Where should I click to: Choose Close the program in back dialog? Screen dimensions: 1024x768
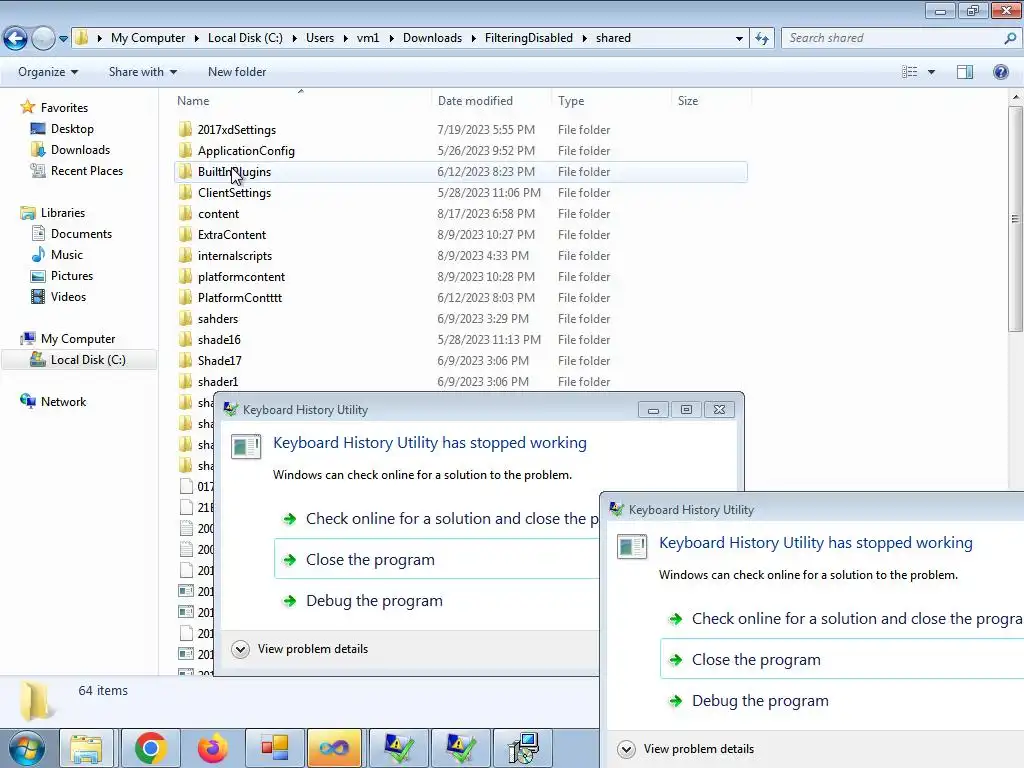click(x=436, y=559)
